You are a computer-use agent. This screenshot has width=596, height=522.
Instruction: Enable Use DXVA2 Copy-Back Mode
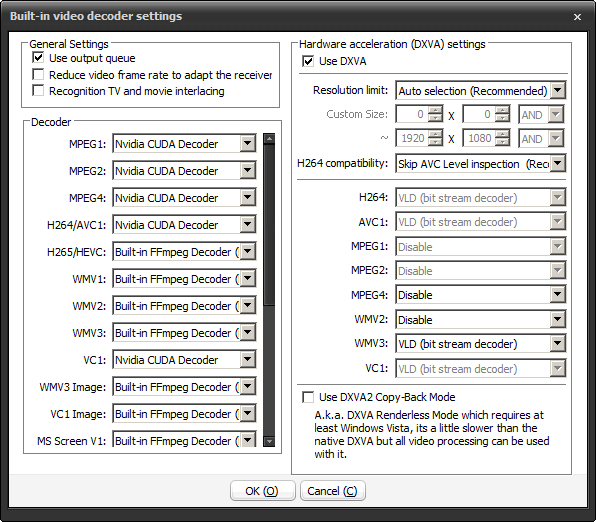pos(308,397)
